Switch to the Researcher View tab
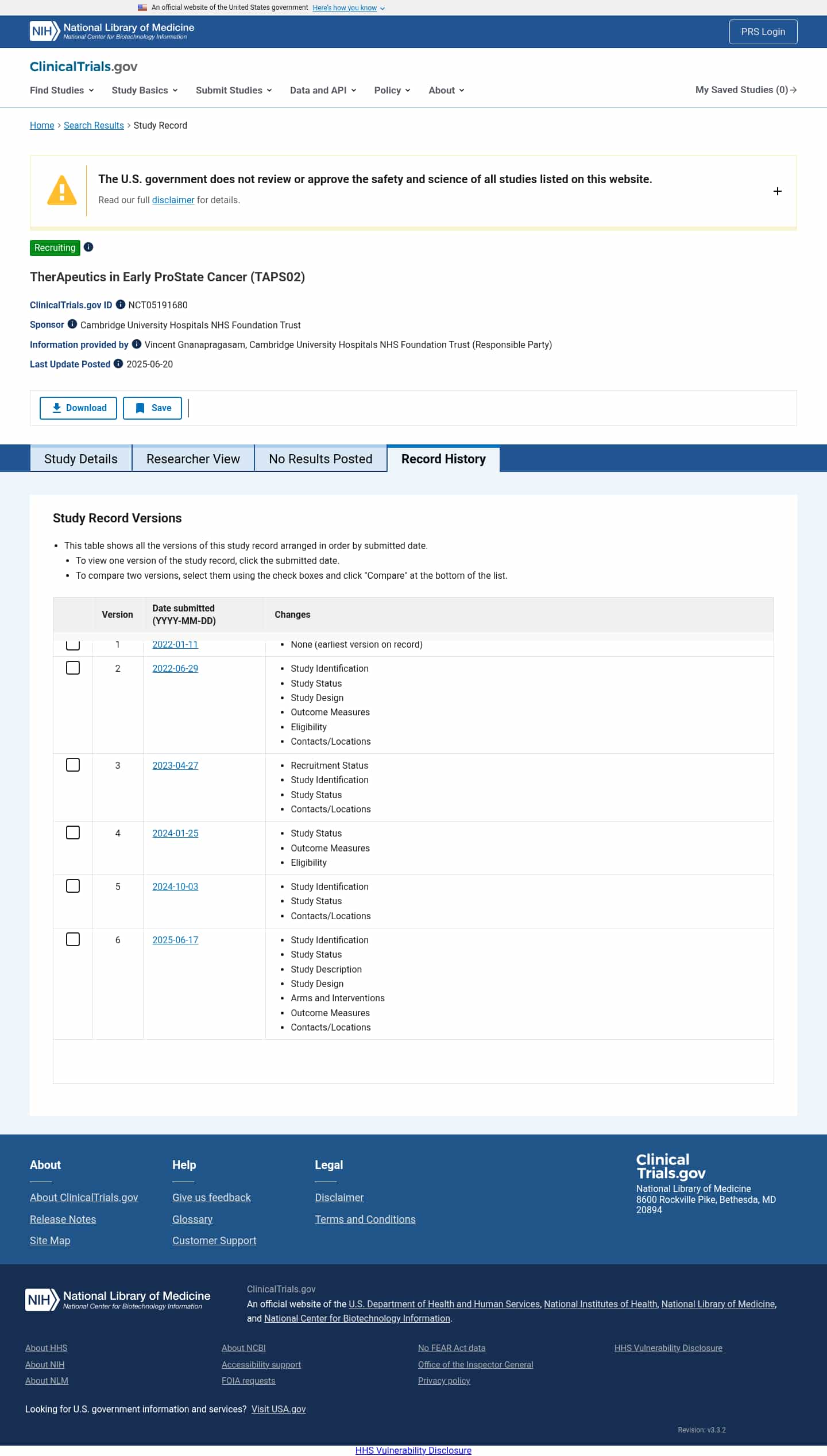Image resolution: width=827 pixels, height=1456 pixels. click(193, 459)
